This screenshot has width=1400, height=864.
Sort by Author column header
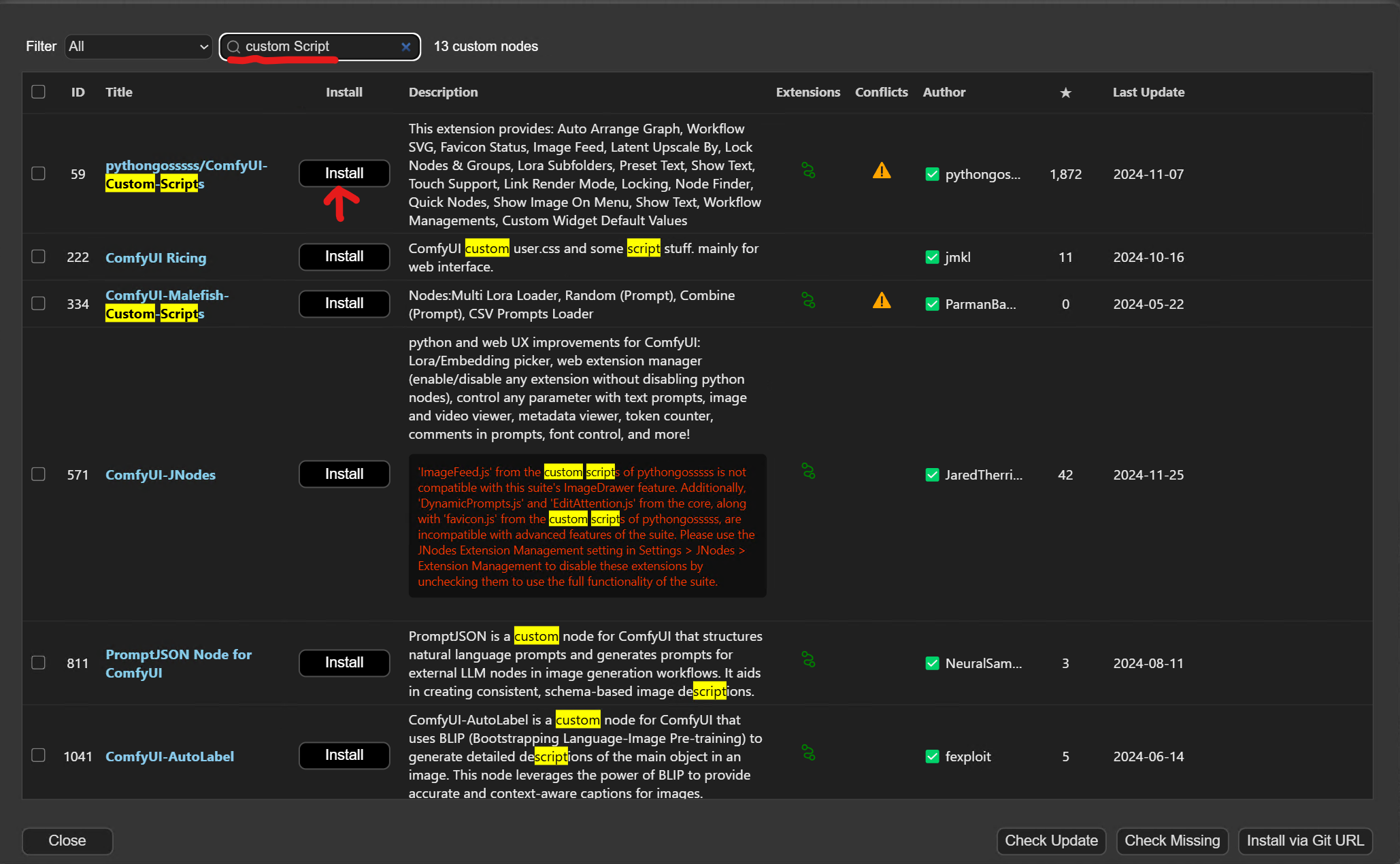point(944,93)
